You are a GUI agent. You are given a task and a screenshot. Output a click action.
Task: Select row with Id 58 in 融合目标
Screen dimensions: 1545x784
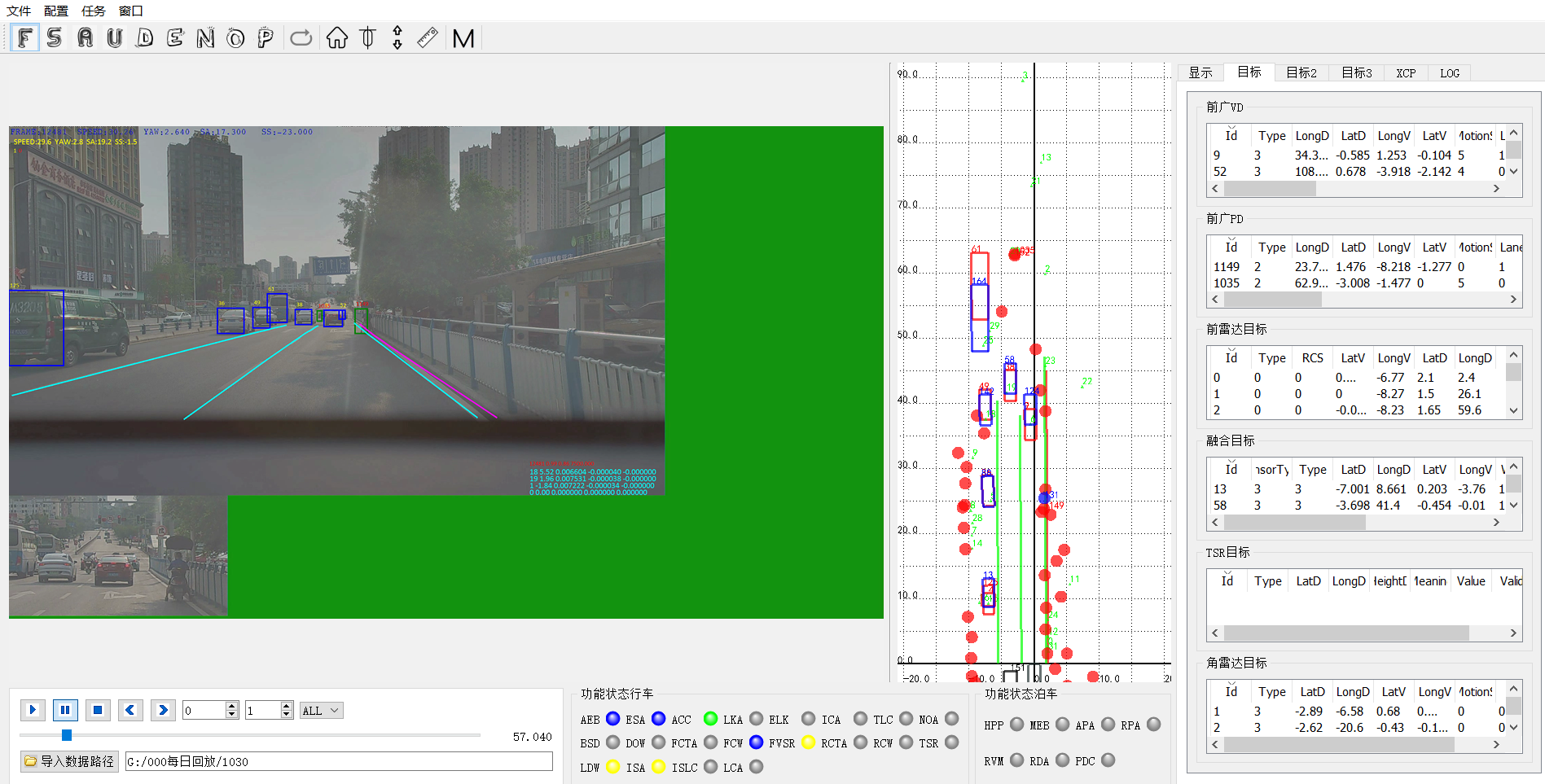[1357, 506]
